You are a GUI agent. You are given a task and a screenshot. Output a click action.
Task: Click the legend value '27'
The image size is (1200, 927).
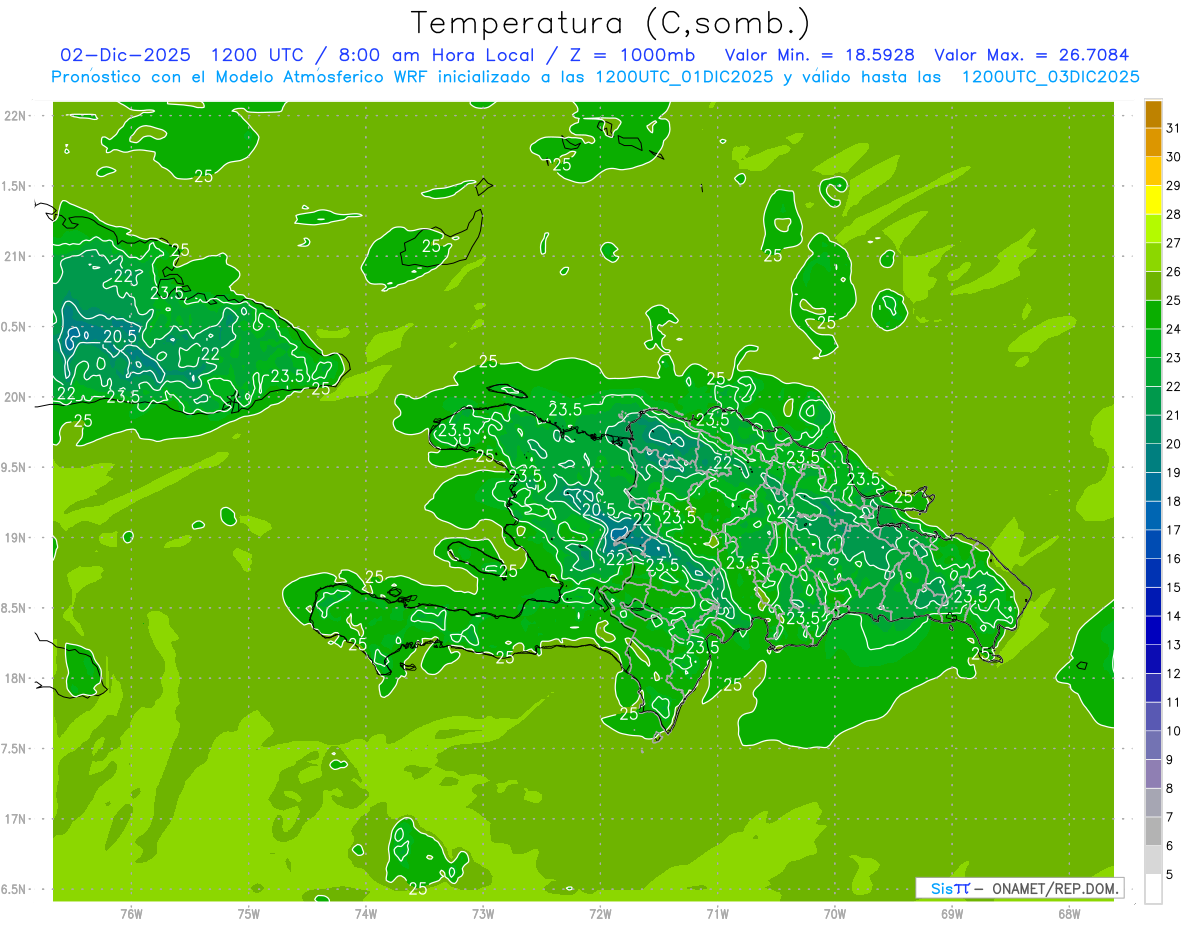[1173, 243]
